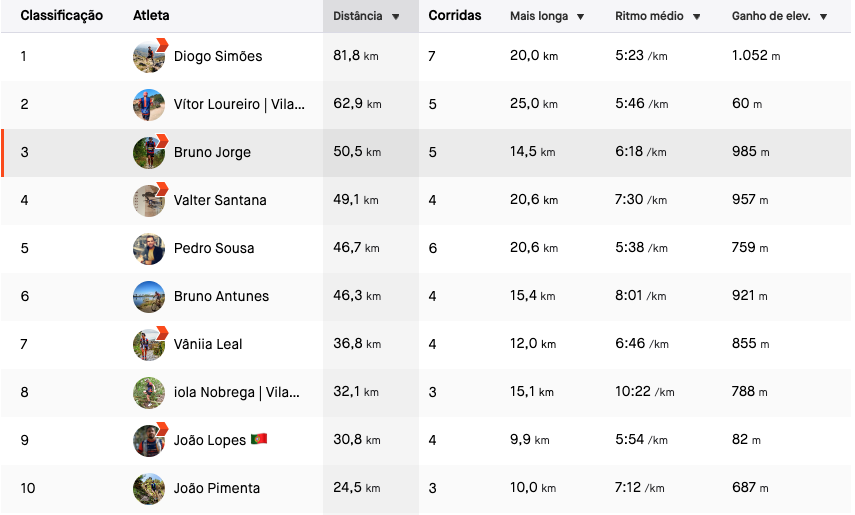This screenshot has width=855, height=515.
Task: Sort by Distância using the arrow
Action: (396, 17)
